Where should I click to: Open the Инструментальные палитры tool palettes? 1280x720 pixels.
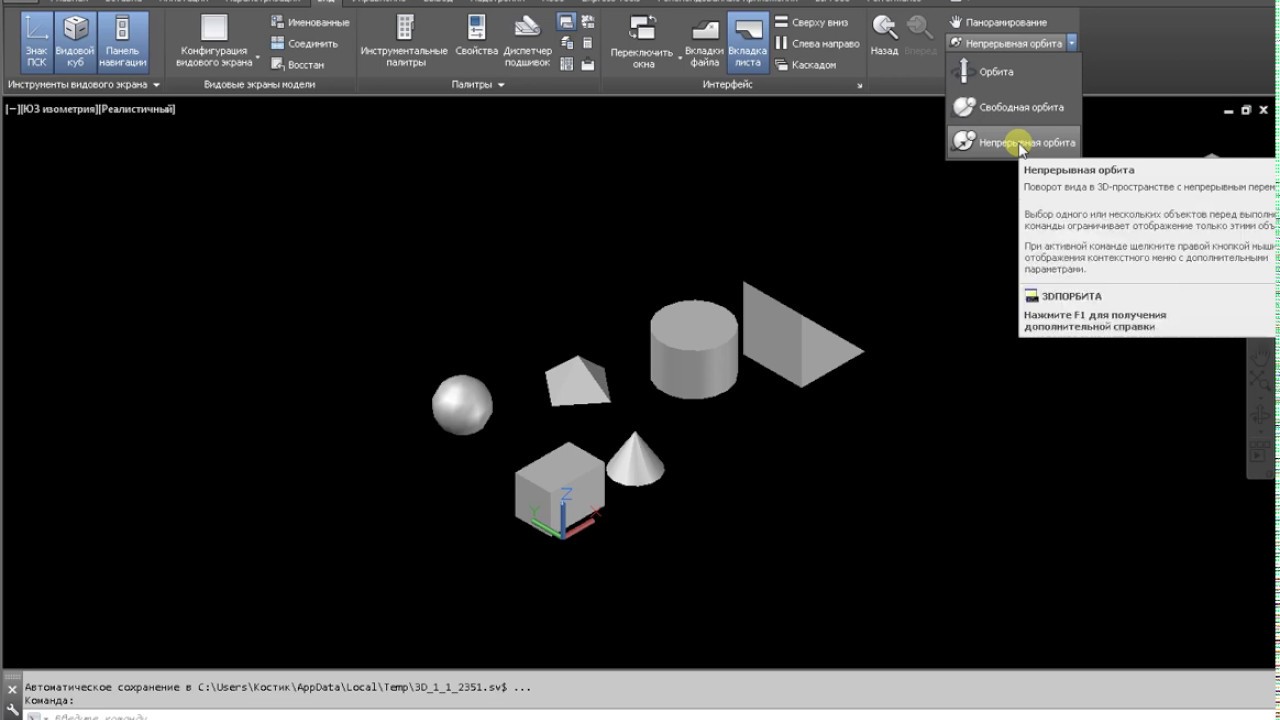pos(404,42)
